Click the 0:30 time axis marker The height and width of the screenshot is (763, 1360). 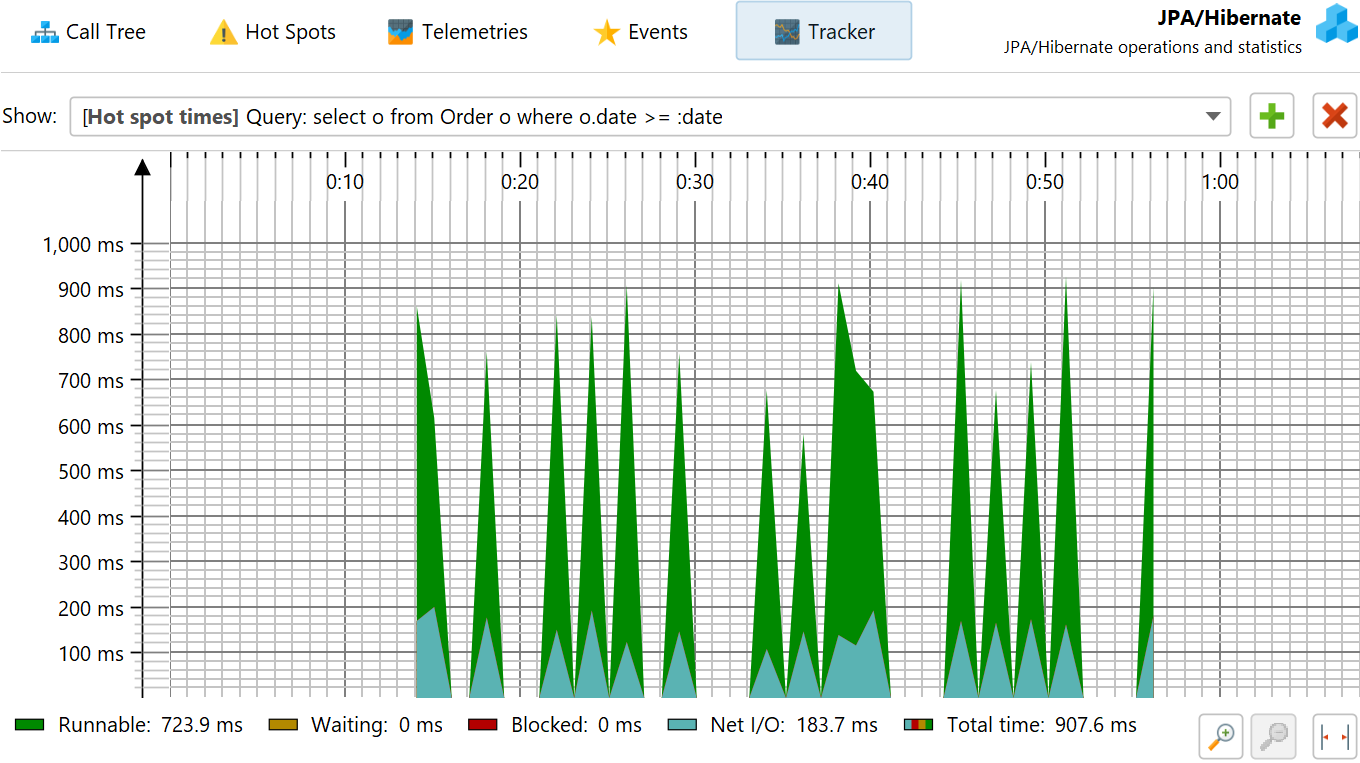(x=695, y=182)
